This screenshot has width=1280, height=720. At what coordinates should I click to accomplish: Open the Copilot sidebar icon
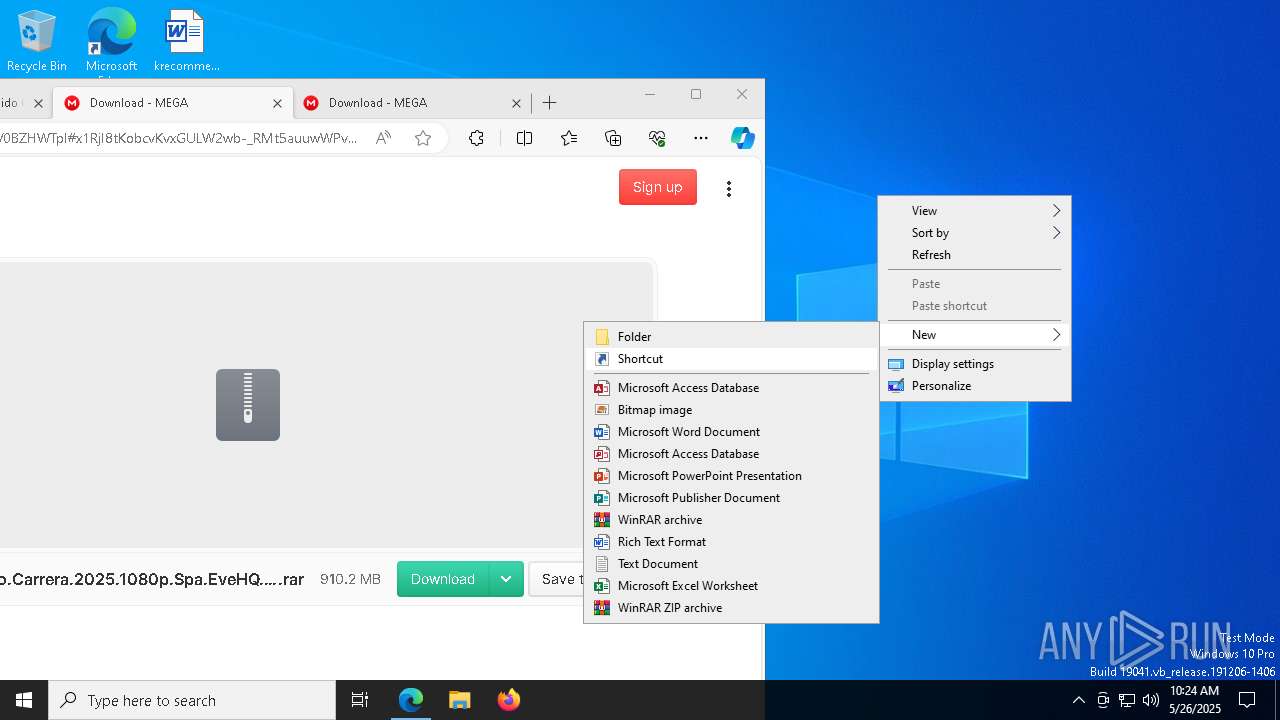(x=742, y=138)
